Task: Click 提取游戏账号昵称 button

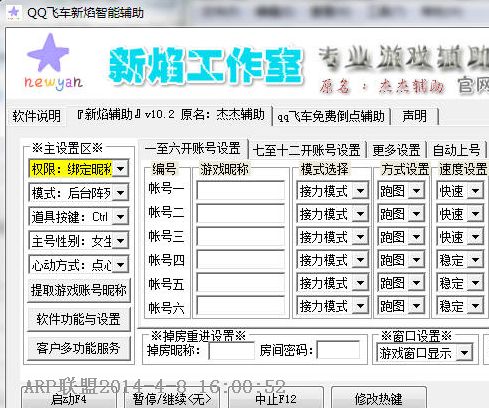Action: [x=79, y=290]
